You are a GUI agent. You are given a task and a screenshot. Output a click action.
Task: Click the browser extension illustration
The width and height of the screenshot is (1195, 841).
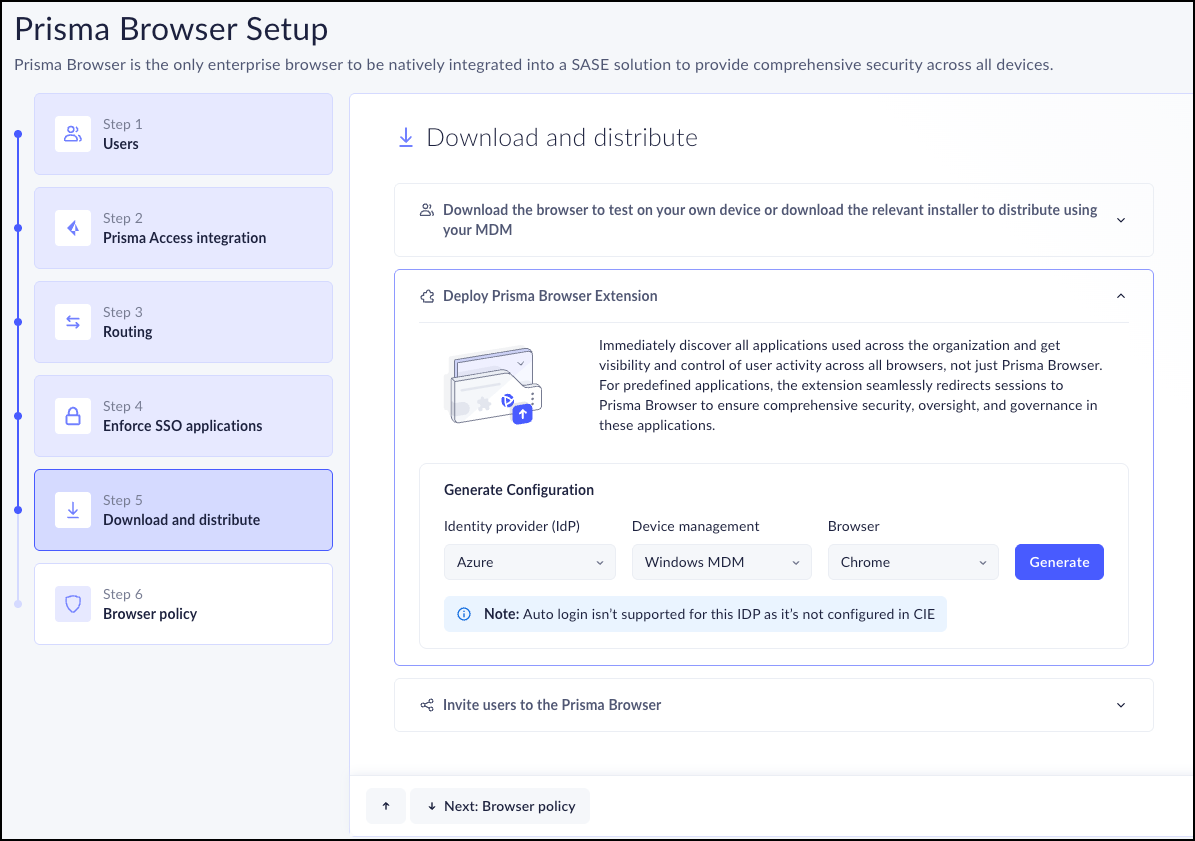[493, 386]
